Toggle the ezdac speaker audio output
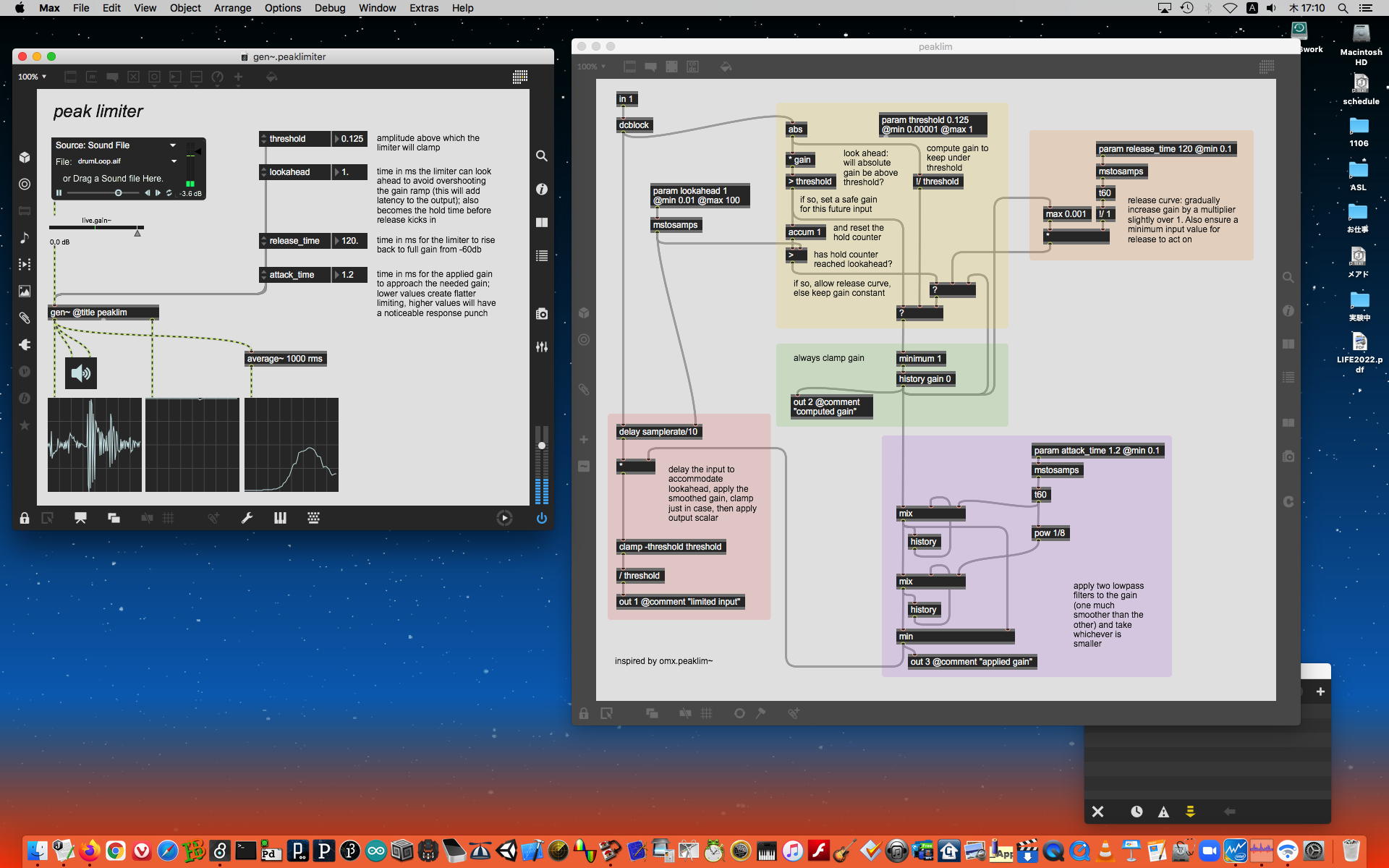The height and width of the screenshot is (868, 1389). pos(81,373)
